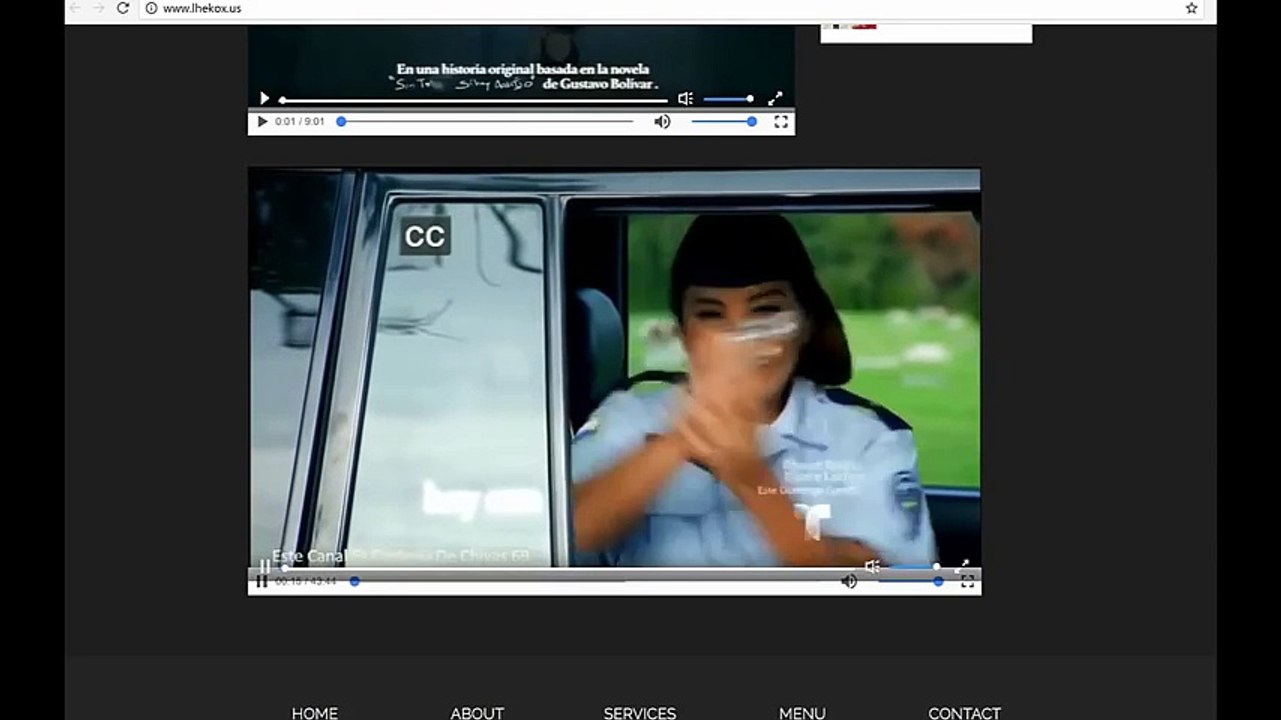This screenshot has height=720, width=1281.
Task: Pause the lower video using the overlay pause icon
Action: pyautogui.click(x=265, y=566)
